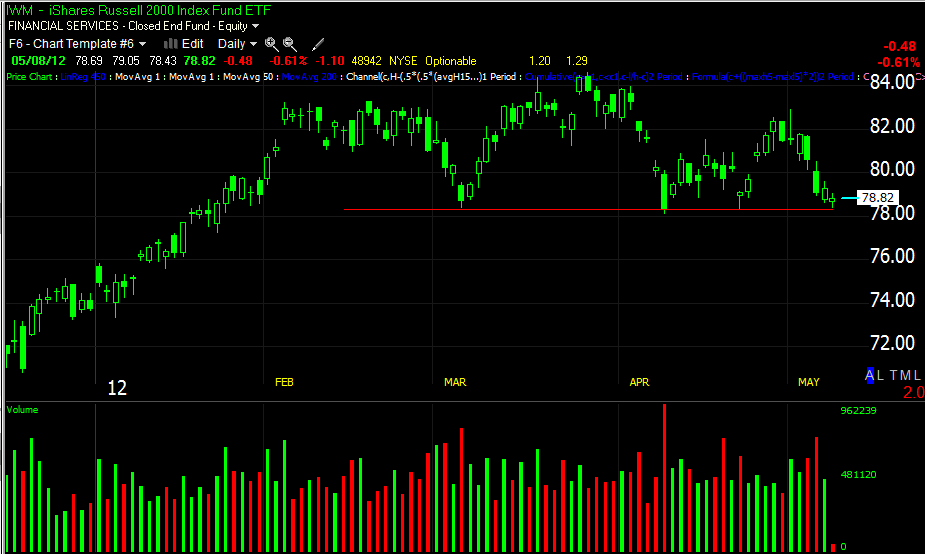Image resolution: width=925 pixels, height=554 pixels.
Task: Click the yellow 1.29 value
Action: [576, 61]
